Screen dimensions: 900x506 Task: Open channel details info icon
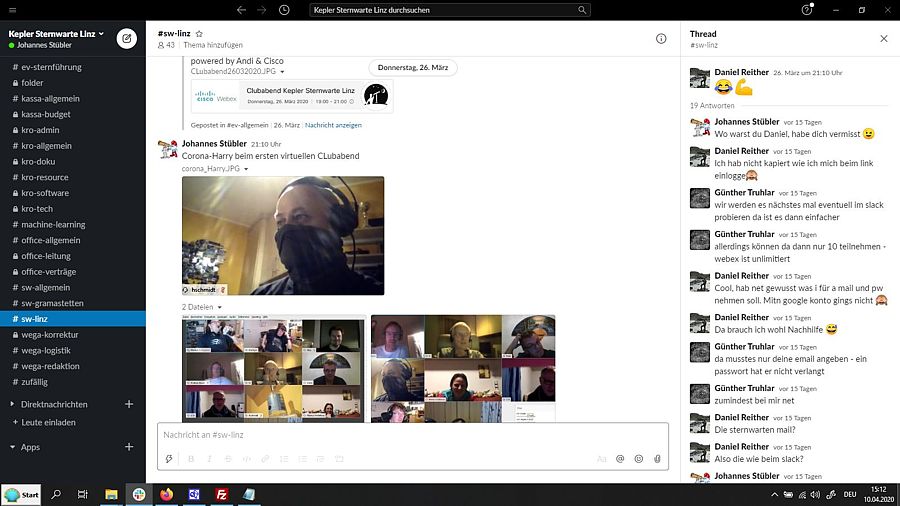(661, 39)
